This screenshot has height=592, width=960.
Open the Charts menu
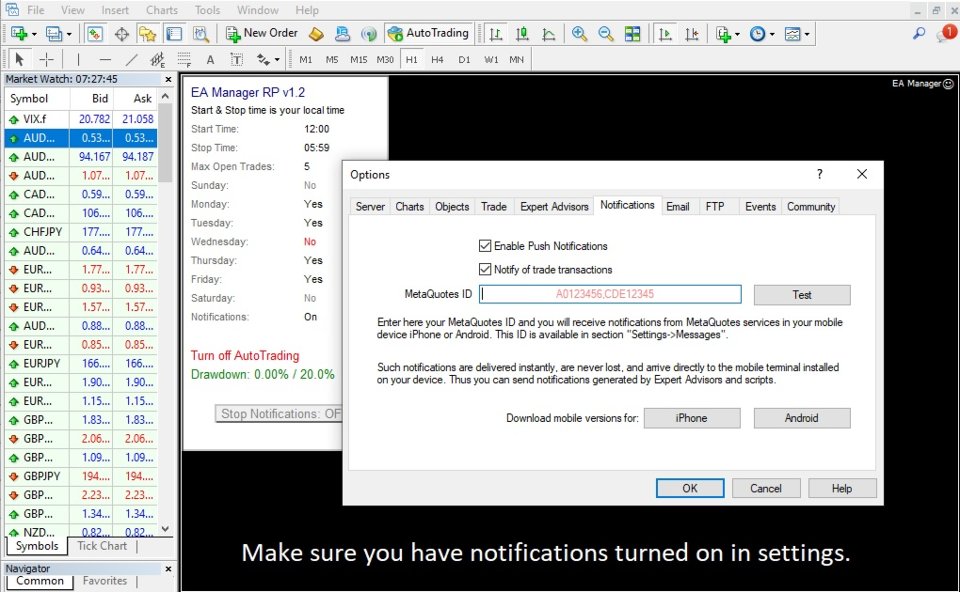point(162,10)
